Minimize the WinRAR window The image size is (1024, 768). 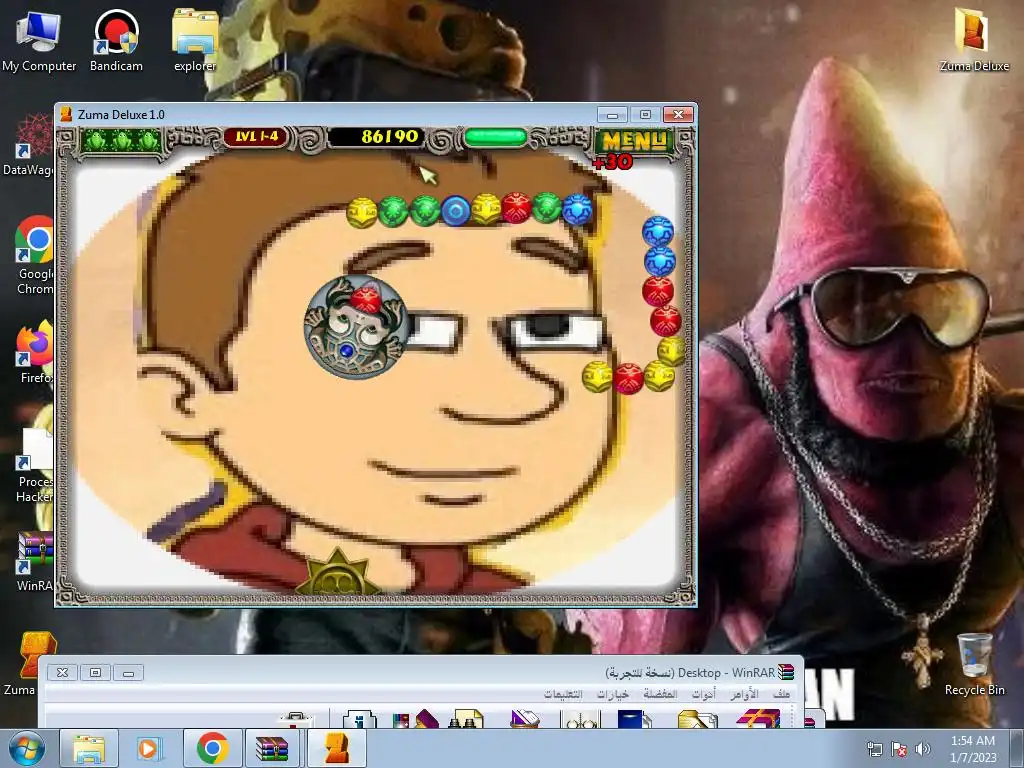(129, 673)
